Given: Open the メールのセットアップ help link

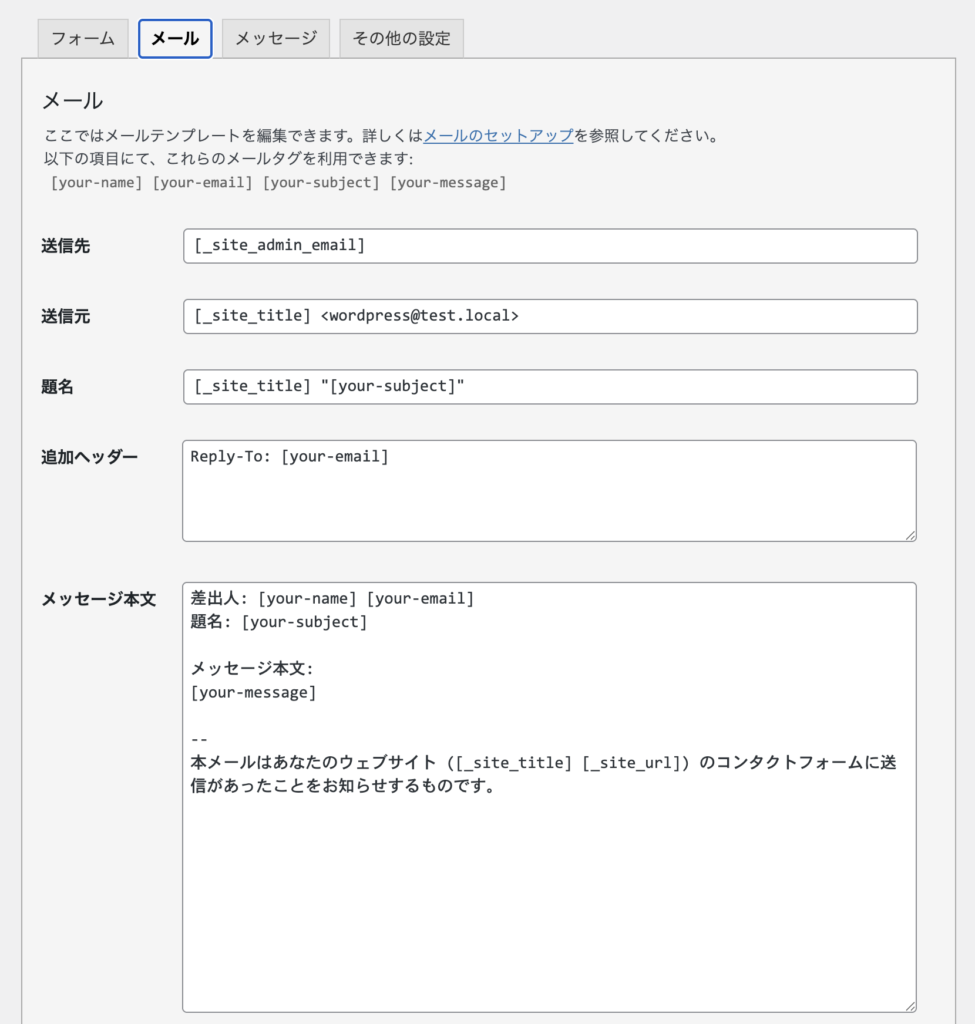Looking at the screenshot, I should 498,136.
